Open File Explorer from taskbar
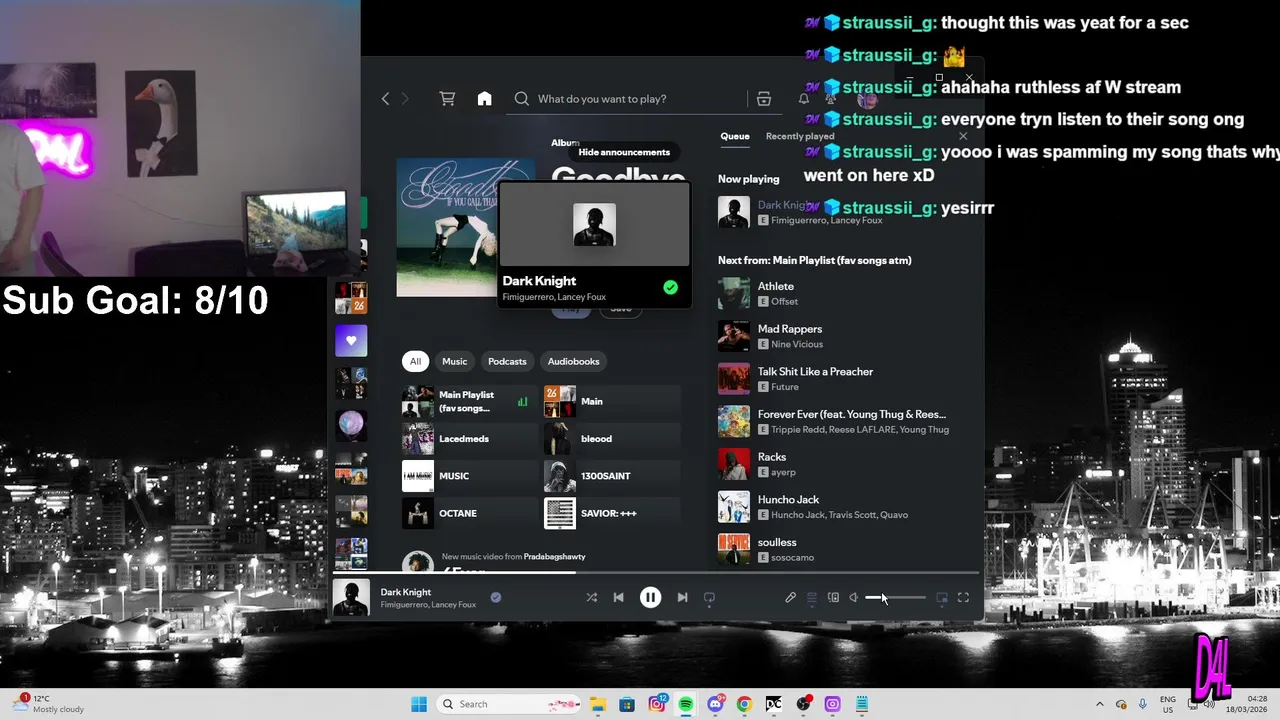 tap(598, 704)
